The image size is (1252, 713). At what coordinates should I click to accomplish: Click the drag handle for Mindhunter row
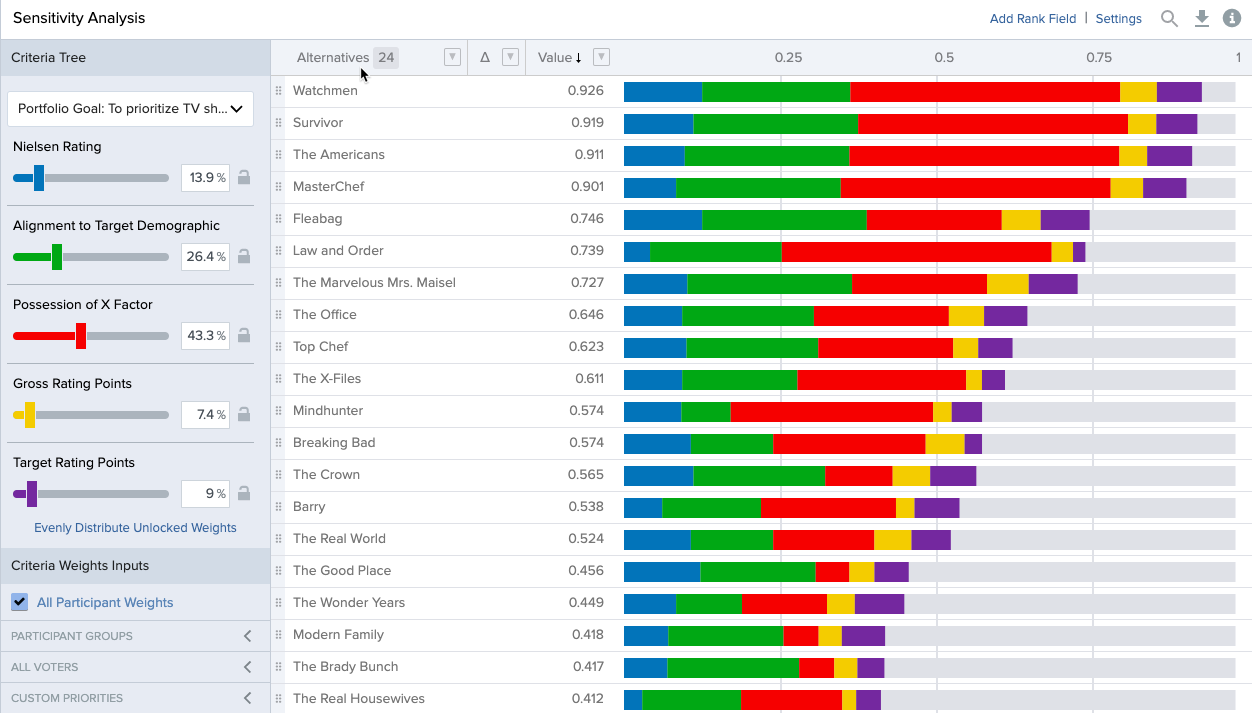coord(278,411)
